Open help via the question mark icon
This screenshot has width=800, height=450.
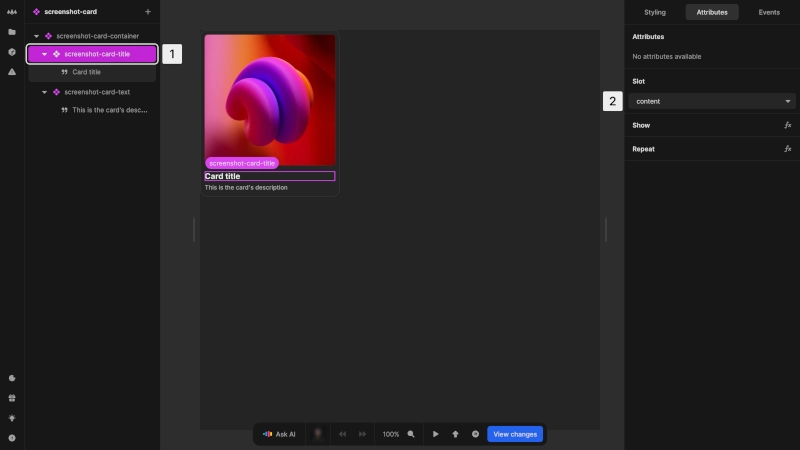tap(12, 438)
